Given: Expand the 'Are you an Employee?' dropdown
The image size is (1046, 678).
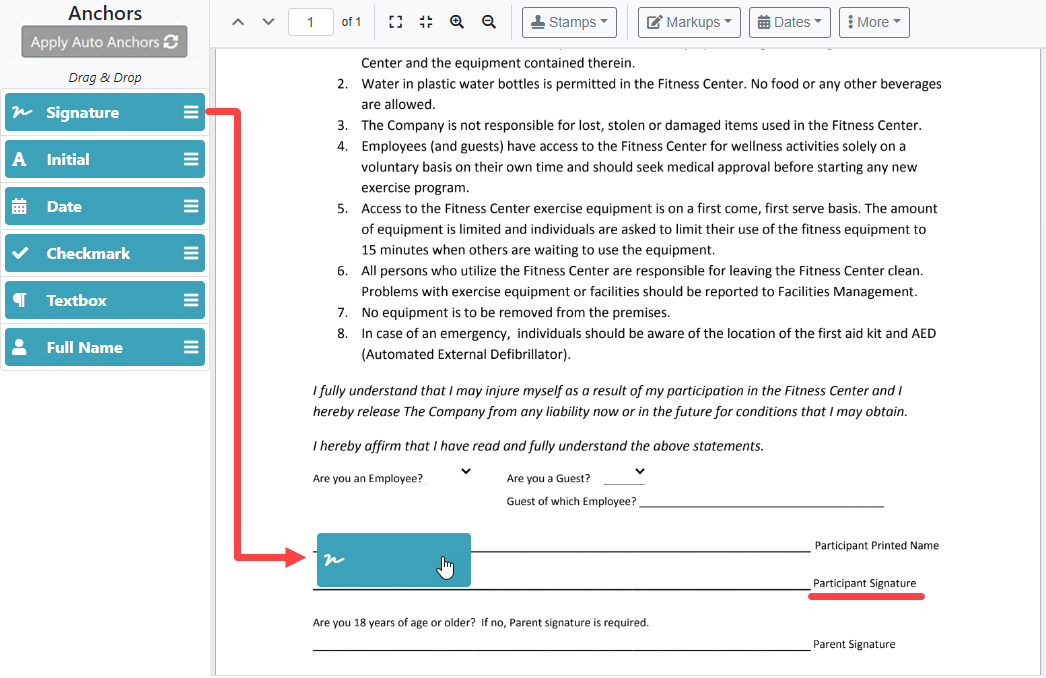Looking at the screenshot, I should point(464,470).
